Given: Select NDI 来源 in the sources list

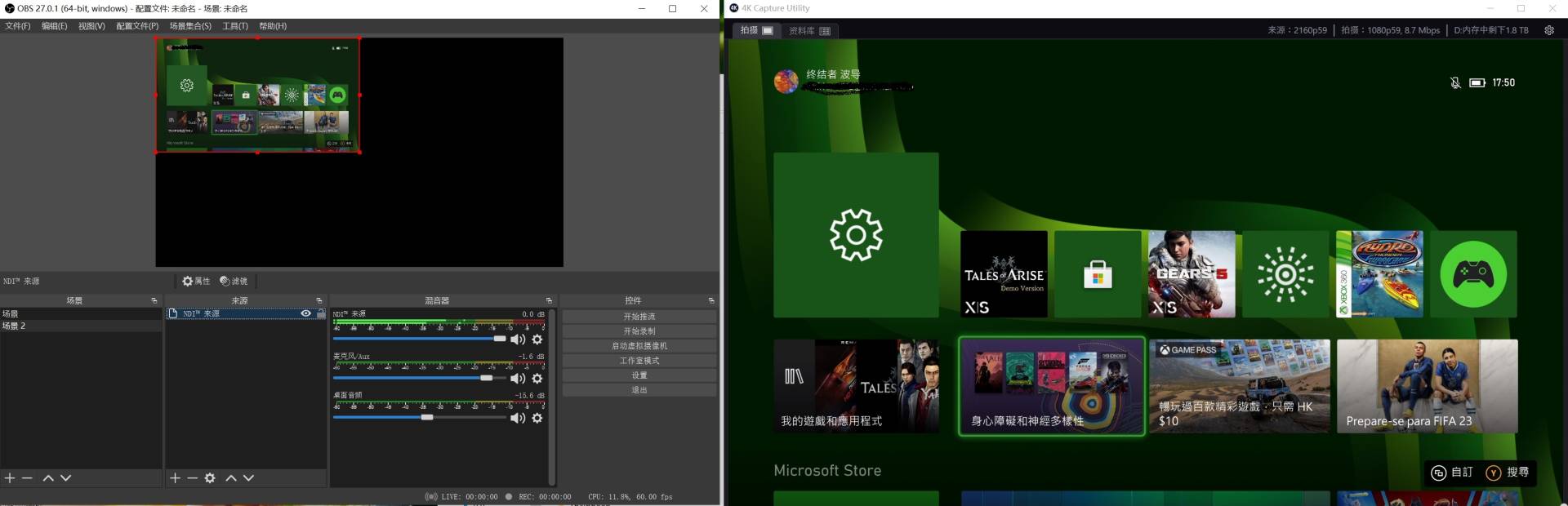Looking at the screenshot, I should 246,313.
